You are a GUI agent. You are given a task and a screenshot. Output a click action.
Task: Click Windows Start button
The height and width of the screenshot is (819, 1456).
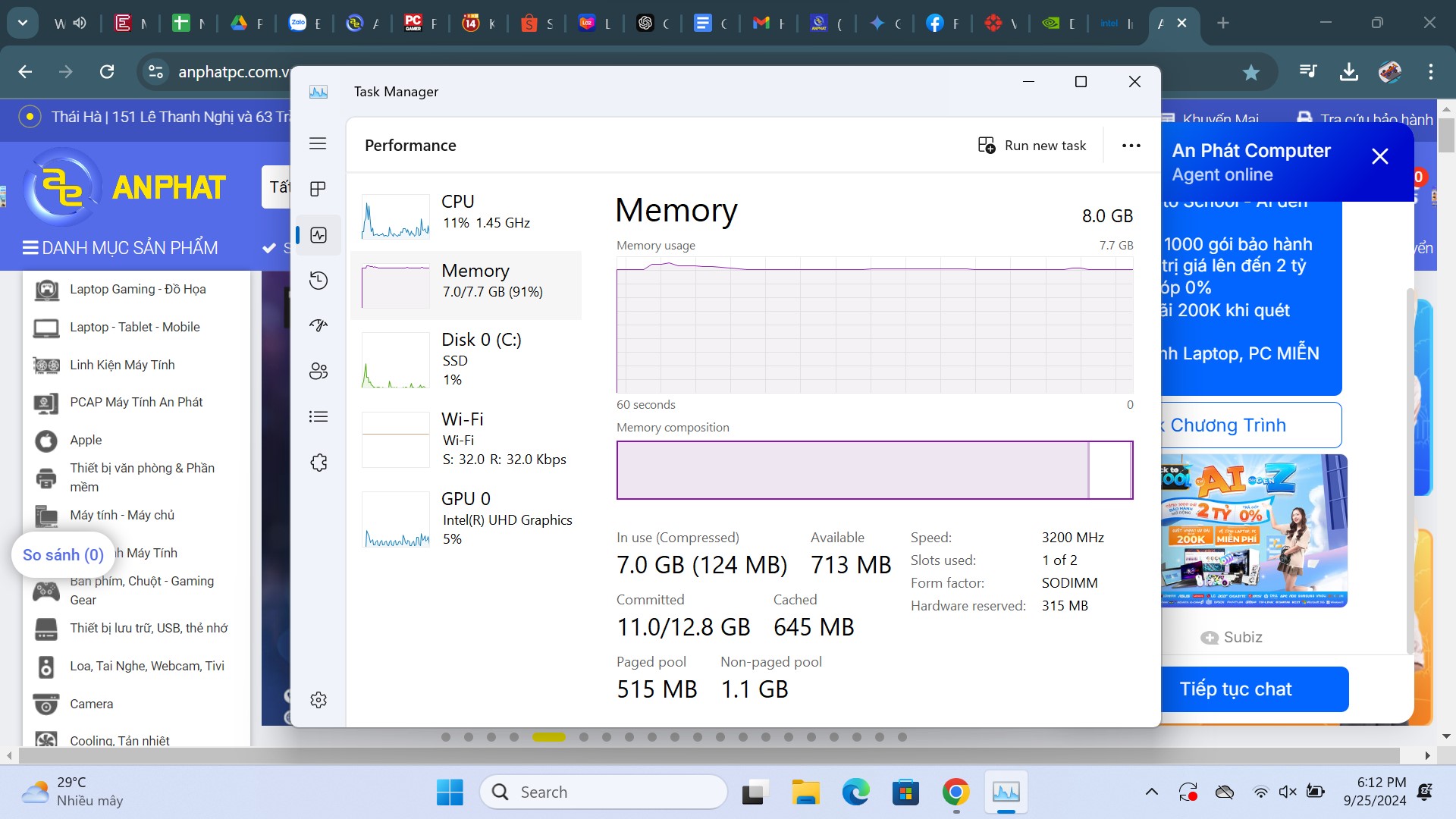pos(450,792)
